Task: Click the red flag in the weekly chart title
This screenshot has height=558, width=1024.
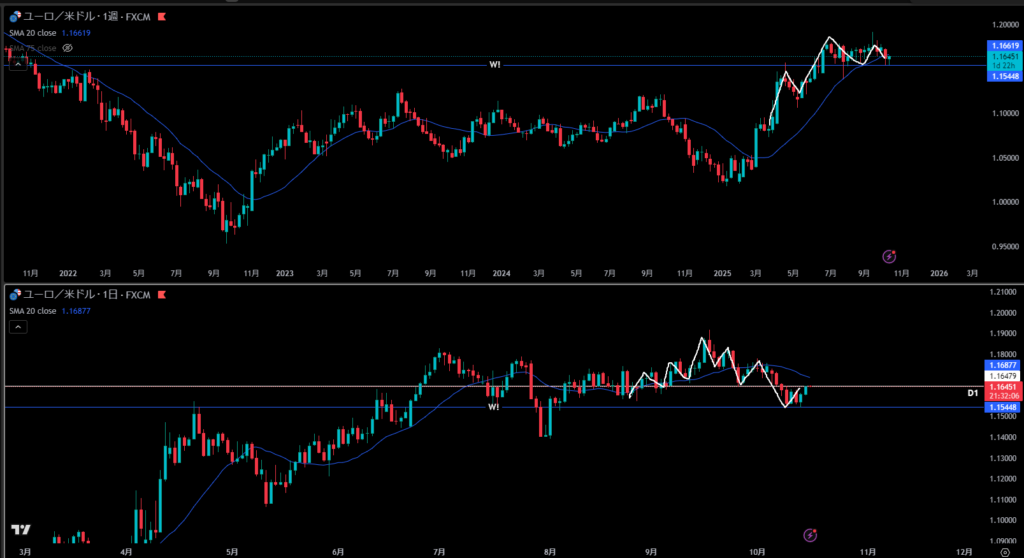Action: point(163,17)
